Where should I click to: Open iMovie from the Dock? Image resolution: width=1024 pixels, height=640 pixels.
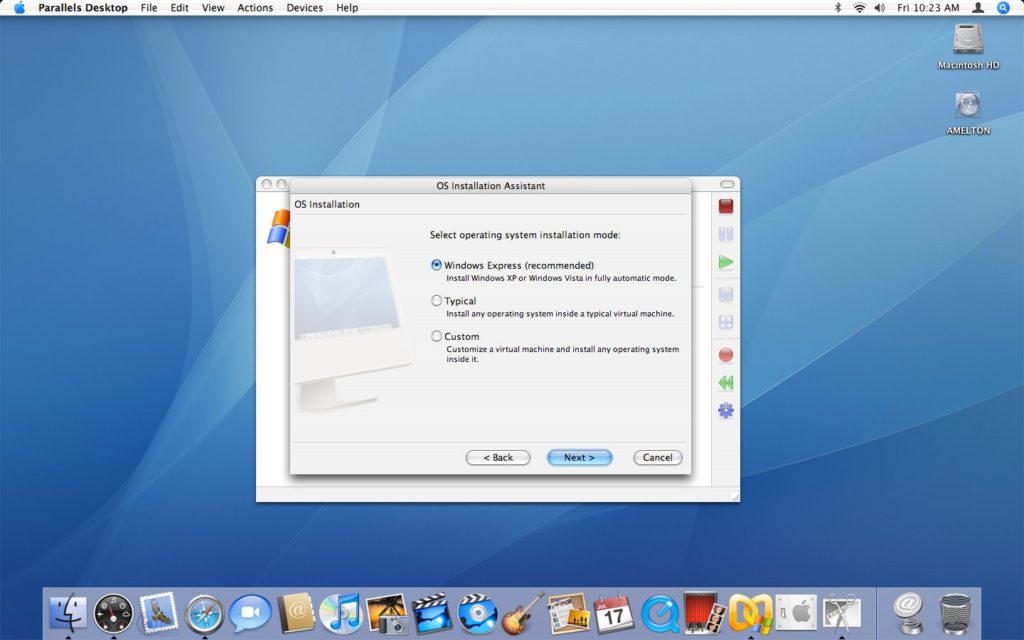coord(432,613)
